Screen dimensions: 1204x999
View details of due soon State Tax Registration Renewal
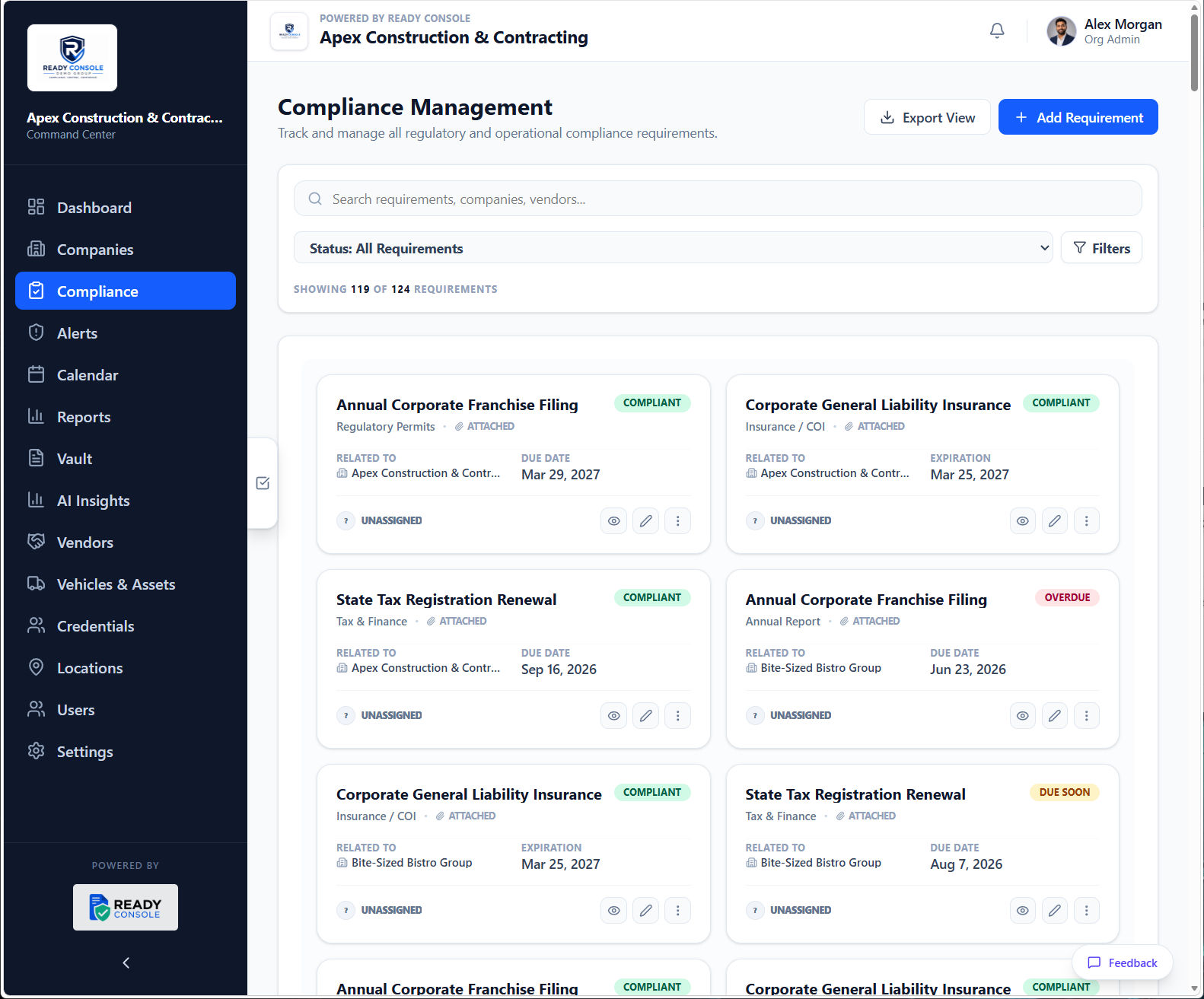pos(1022,911)
